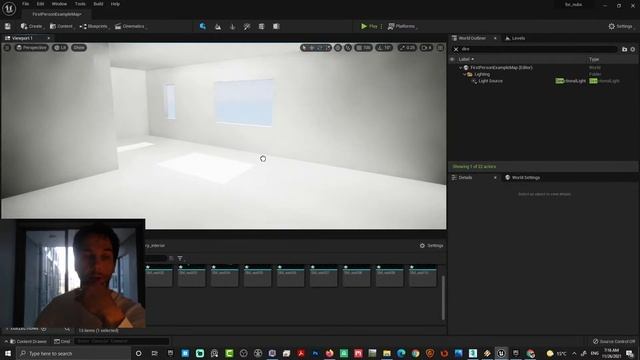Toggle visibility column eye in outliner header
This screenshot has width=640, height=360.
pos(452,59)
